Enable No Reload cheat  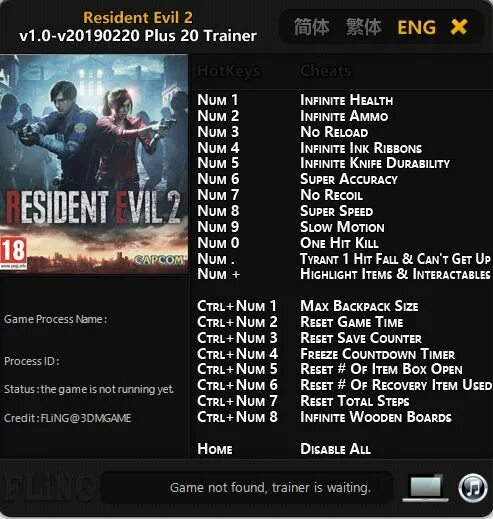tap(334, 132)
